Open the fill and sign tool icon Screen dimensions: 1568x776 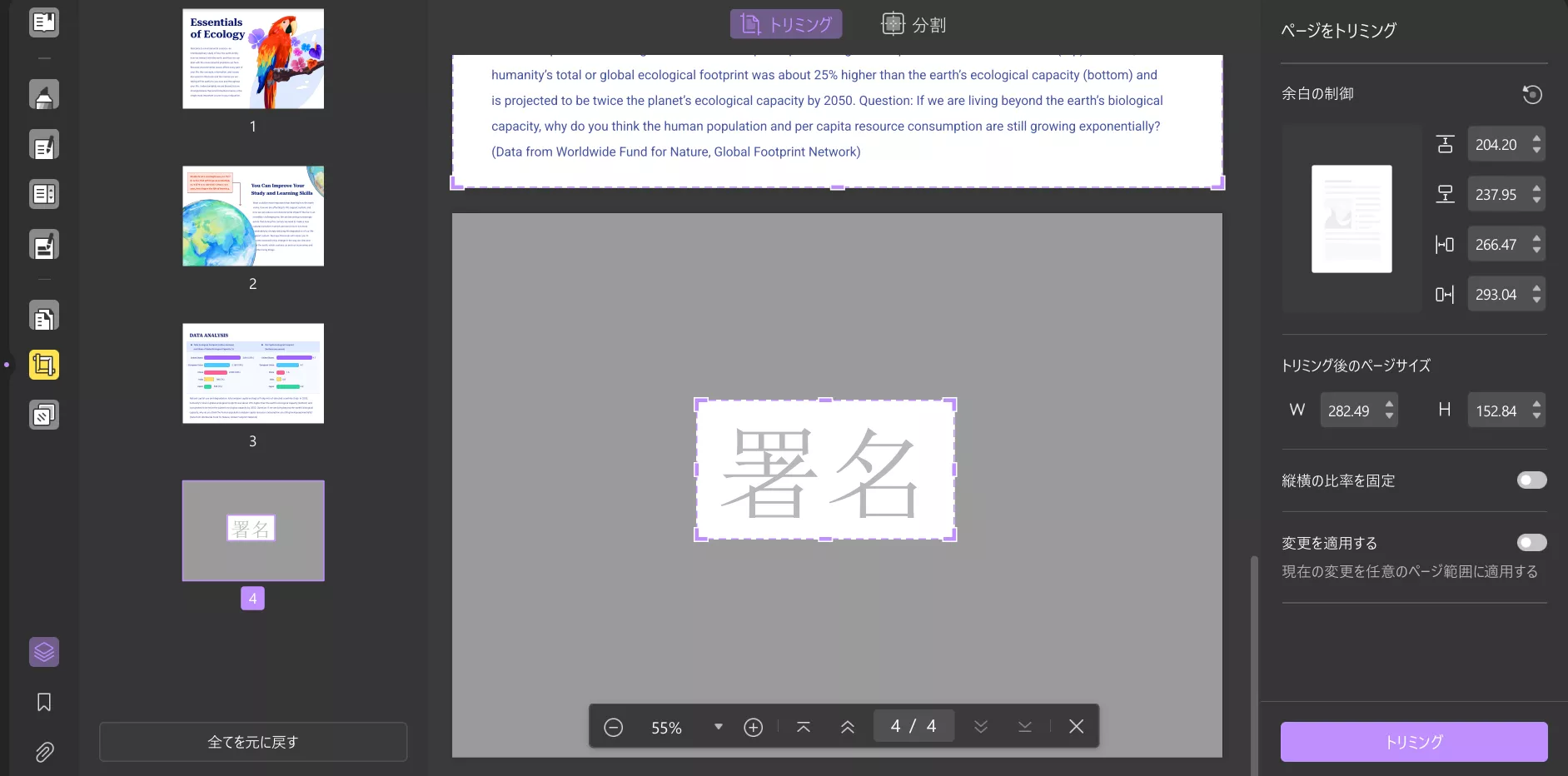[x=44, y=245]
